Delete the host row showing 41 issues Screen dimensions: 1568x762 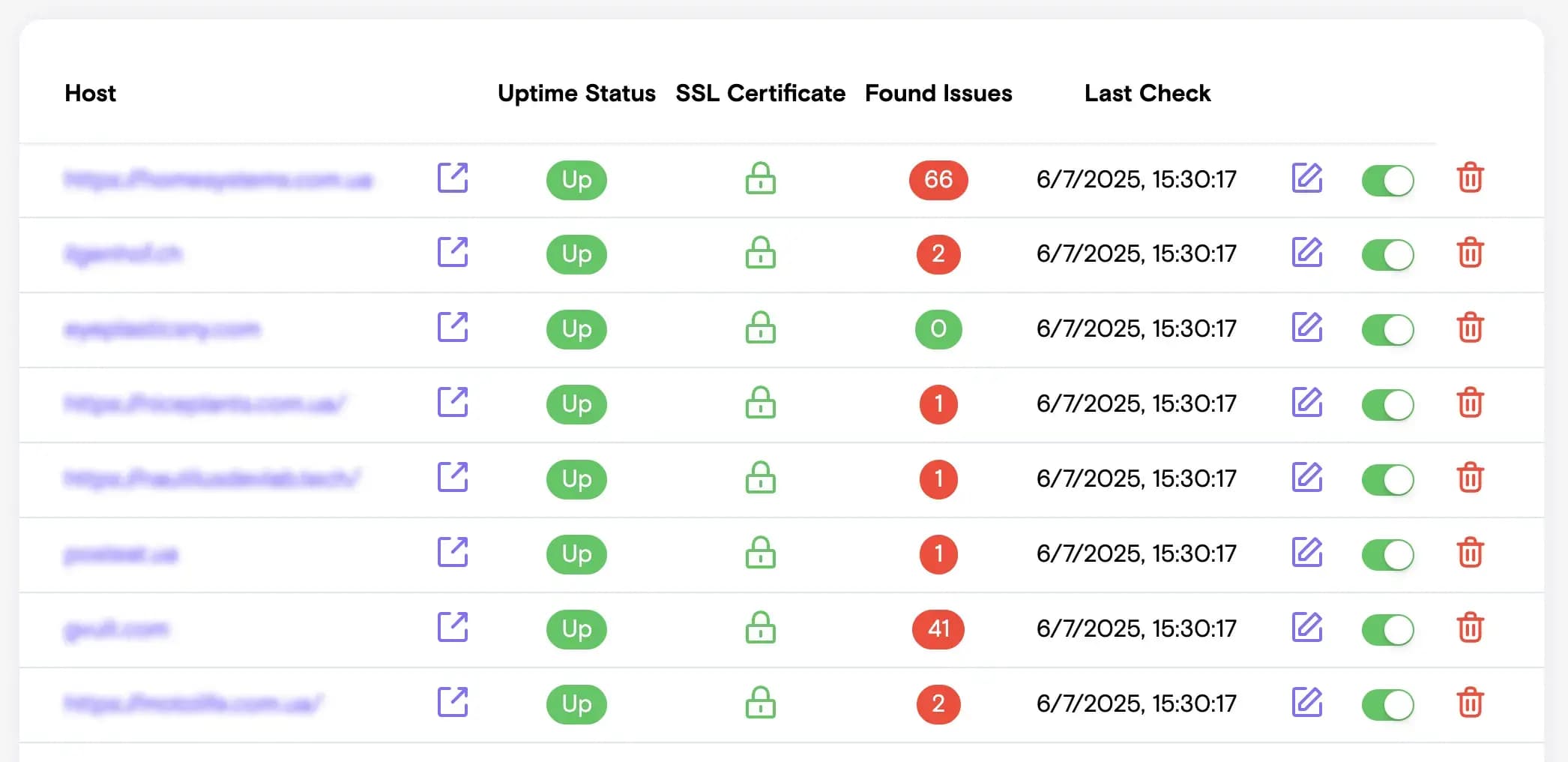[x=1471, y=628]
